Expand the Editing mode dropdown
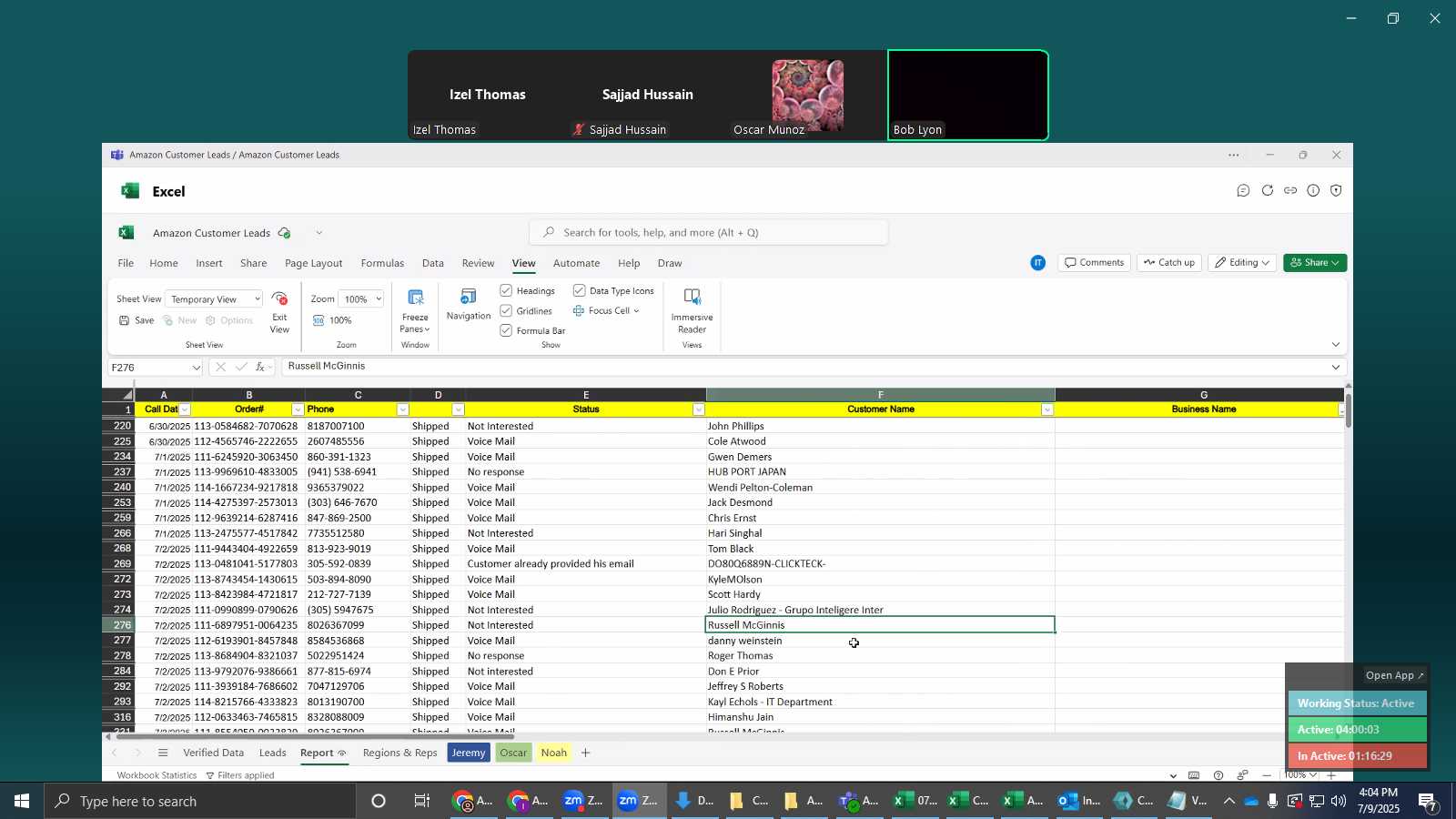The width and height of the screenshot is (1456, 819). coord(1242,263)
